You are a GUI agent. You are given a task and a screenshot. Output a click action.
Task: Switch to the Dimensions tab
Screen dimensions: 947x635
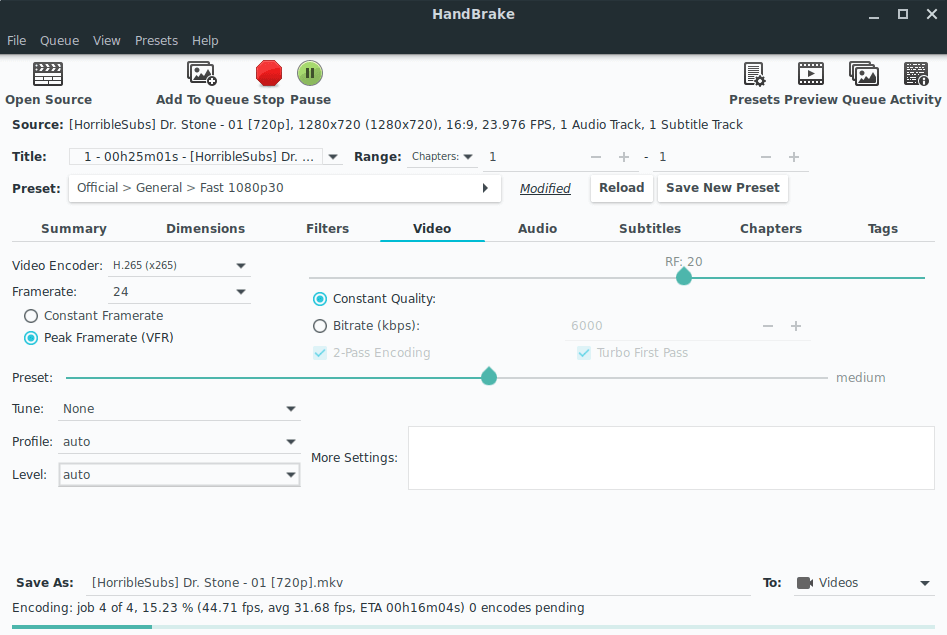tap(205, 229)
